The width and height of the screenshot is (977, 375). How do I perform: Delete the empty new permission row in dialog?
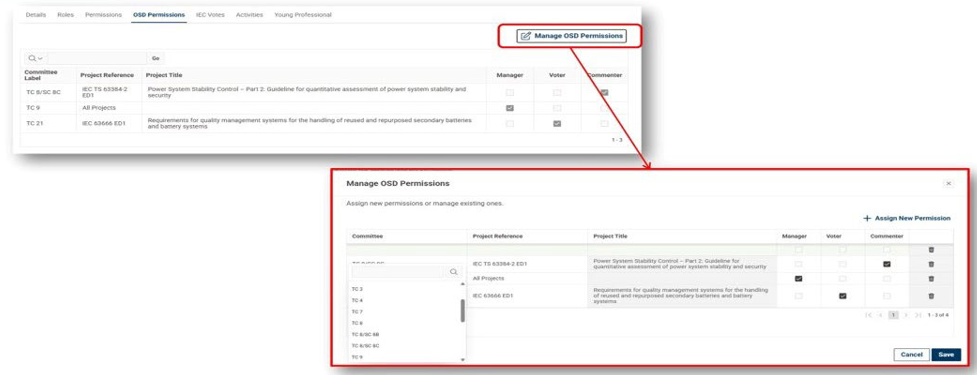pos(931,250)
